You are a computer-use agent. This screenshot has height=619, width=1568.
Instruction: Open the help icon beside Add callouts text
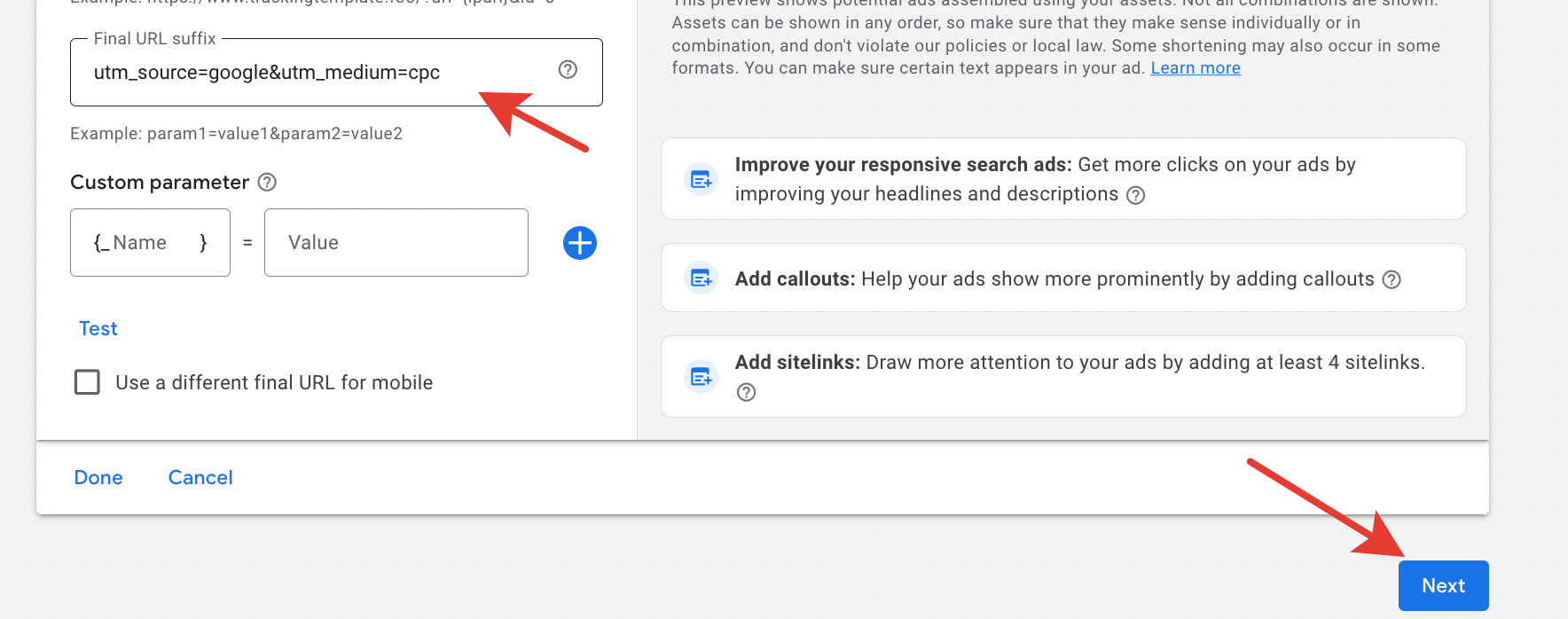[x=1392, y=279]
